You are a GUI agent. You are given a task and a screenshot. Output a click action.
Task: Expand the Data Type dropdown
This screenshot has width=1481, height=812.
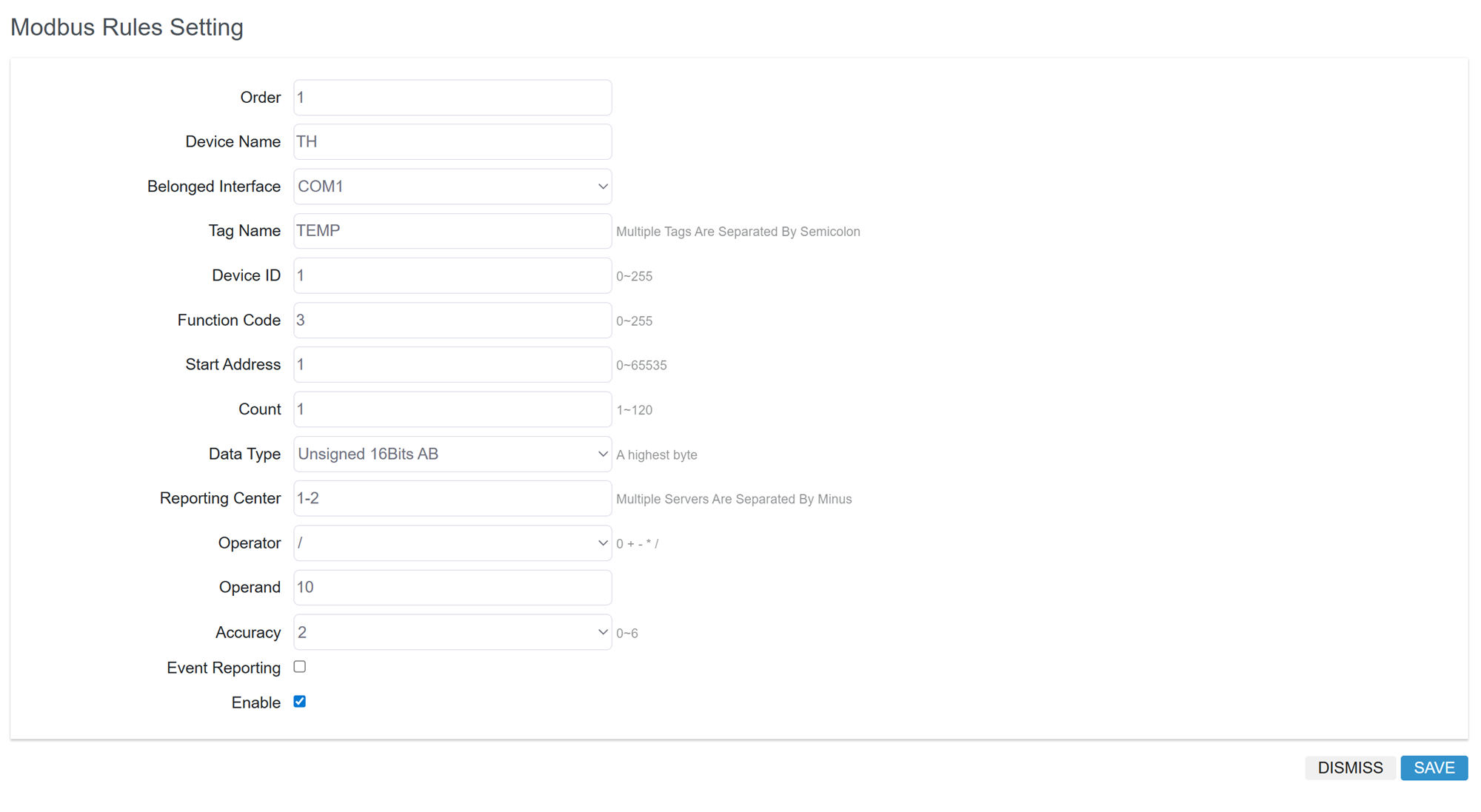point(452,454)
